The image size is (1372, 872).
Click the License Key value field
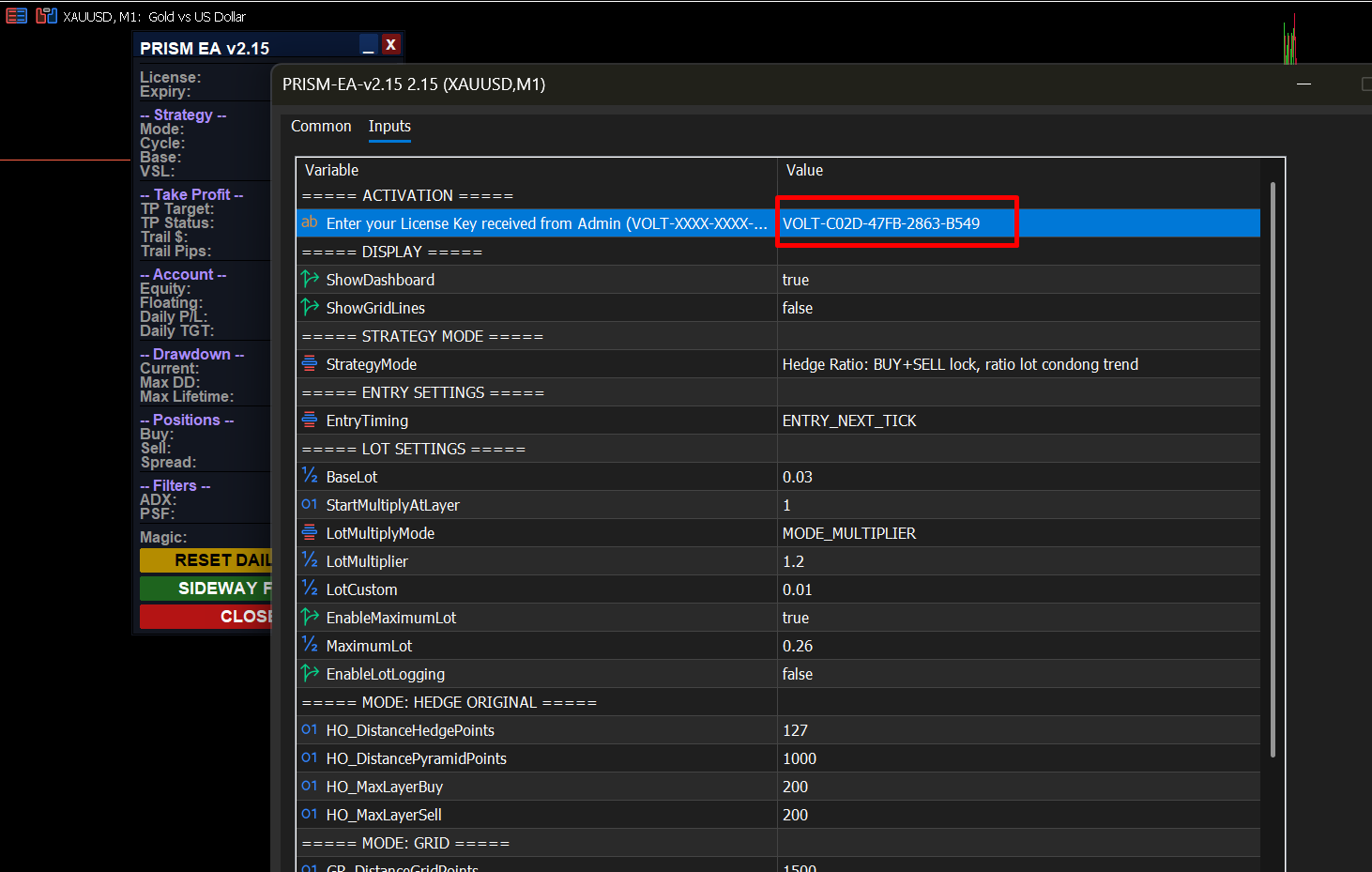1018,223
